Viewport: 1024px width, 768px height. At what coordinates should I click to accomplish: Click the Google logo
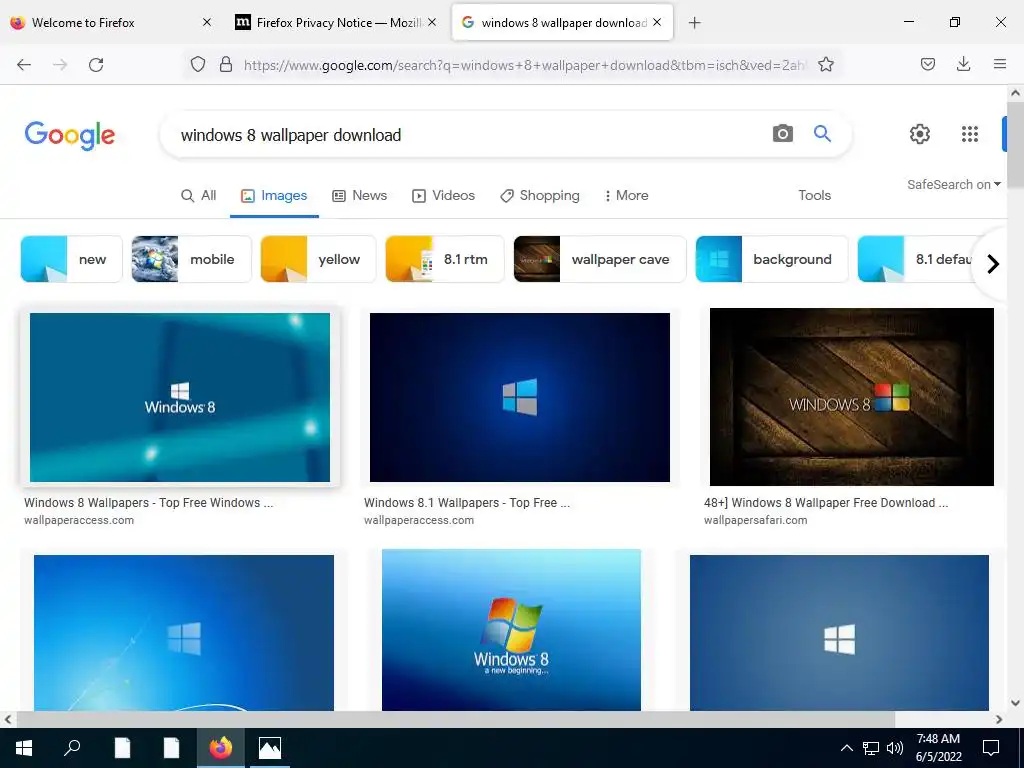click(70, 135)
